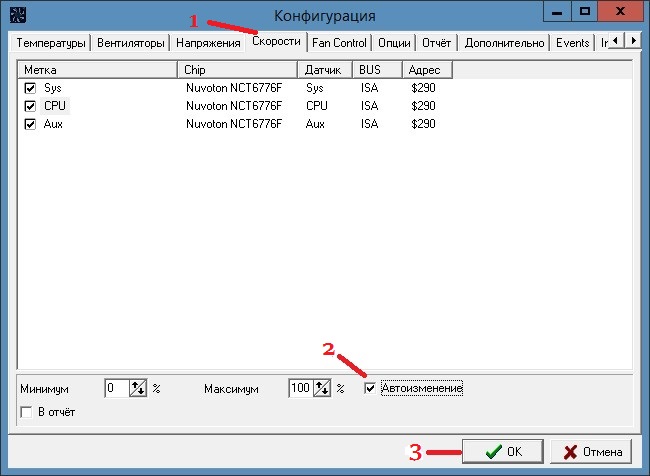Click ISA bus value in CPU row
The image size is (650, 476).
pyautogui.click(x=369, y=106)
